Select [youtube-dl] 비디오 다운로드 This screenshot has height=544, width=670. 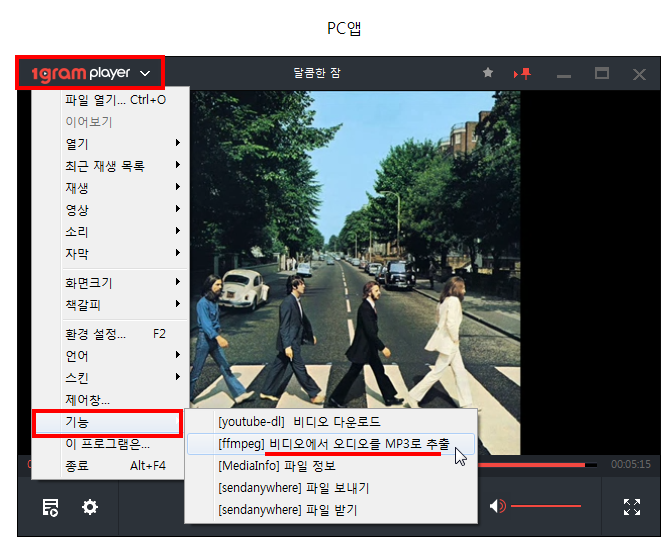[331, 422]
